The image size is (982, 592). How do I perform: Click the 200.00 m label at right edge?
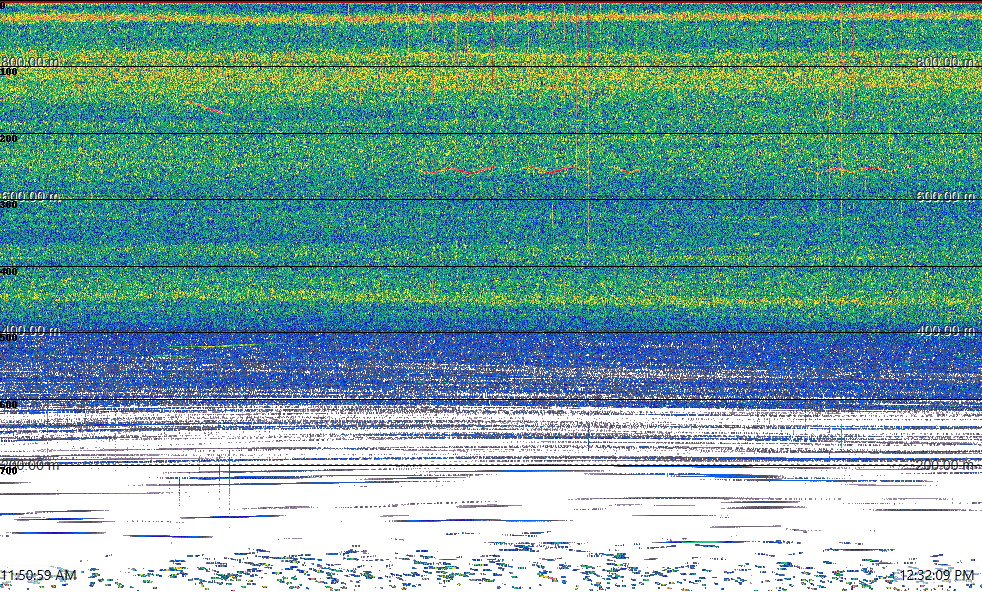[x=946, y=464]
